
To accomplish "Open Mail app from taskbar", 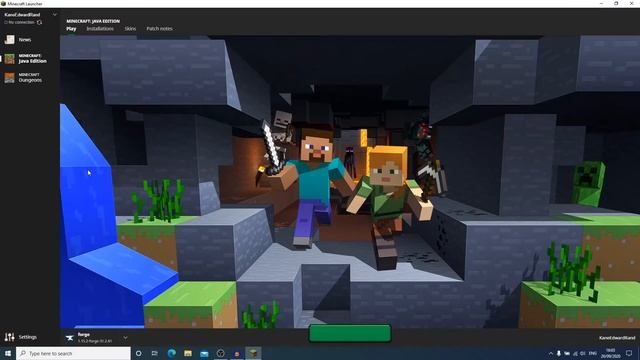I will 204,353.
